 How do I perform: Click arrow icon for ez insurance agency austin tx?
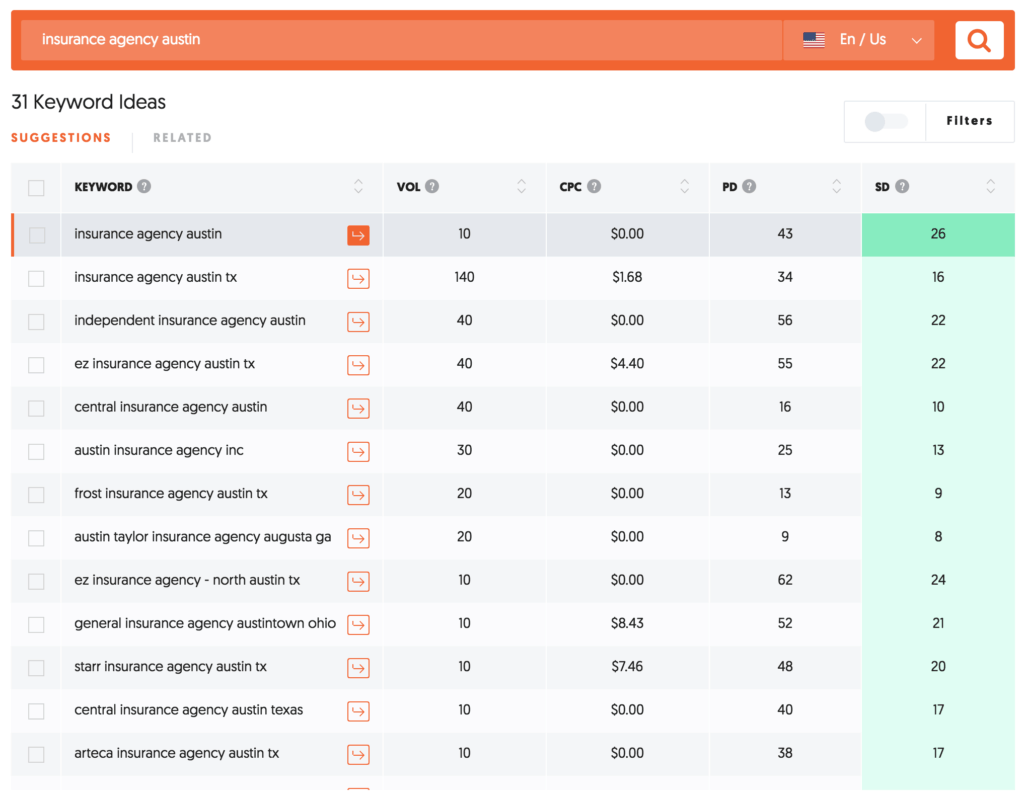[358, 365]
